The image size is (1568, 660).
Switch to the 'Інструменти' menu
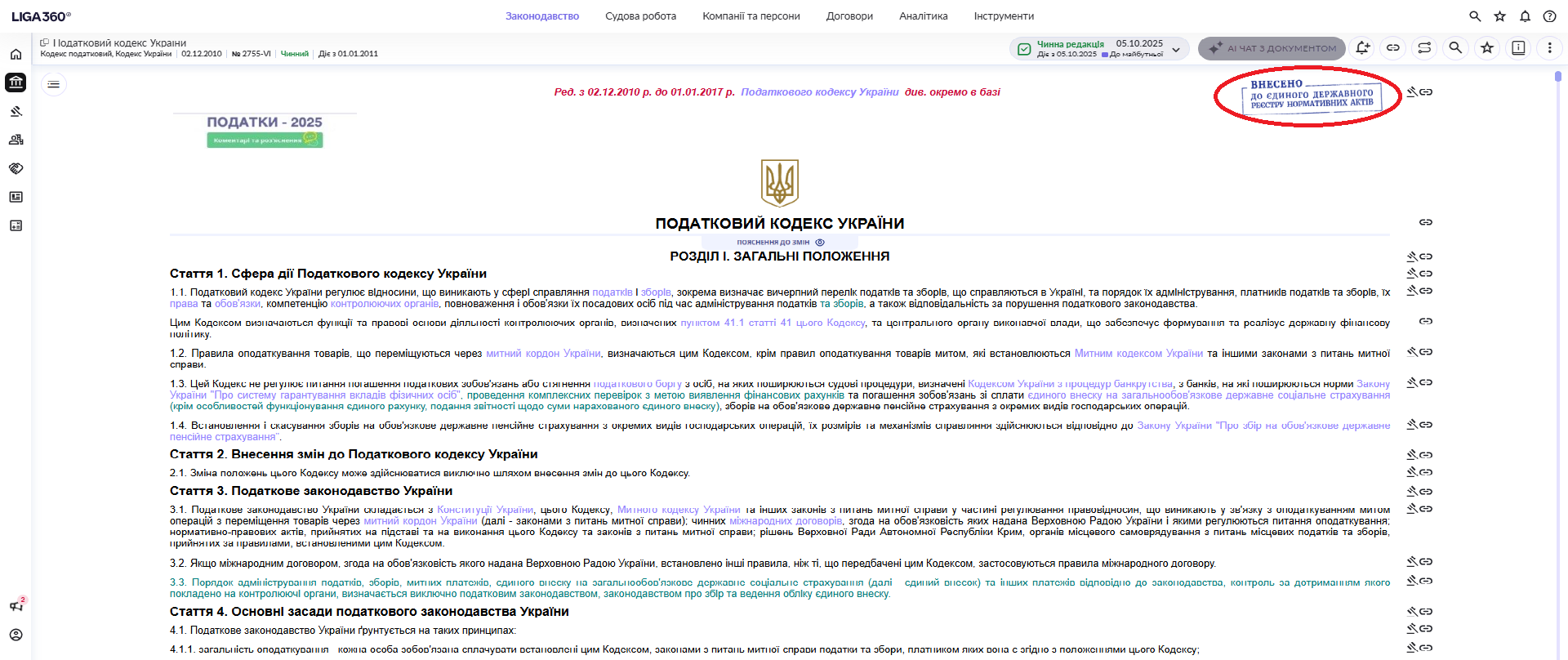1004,16
